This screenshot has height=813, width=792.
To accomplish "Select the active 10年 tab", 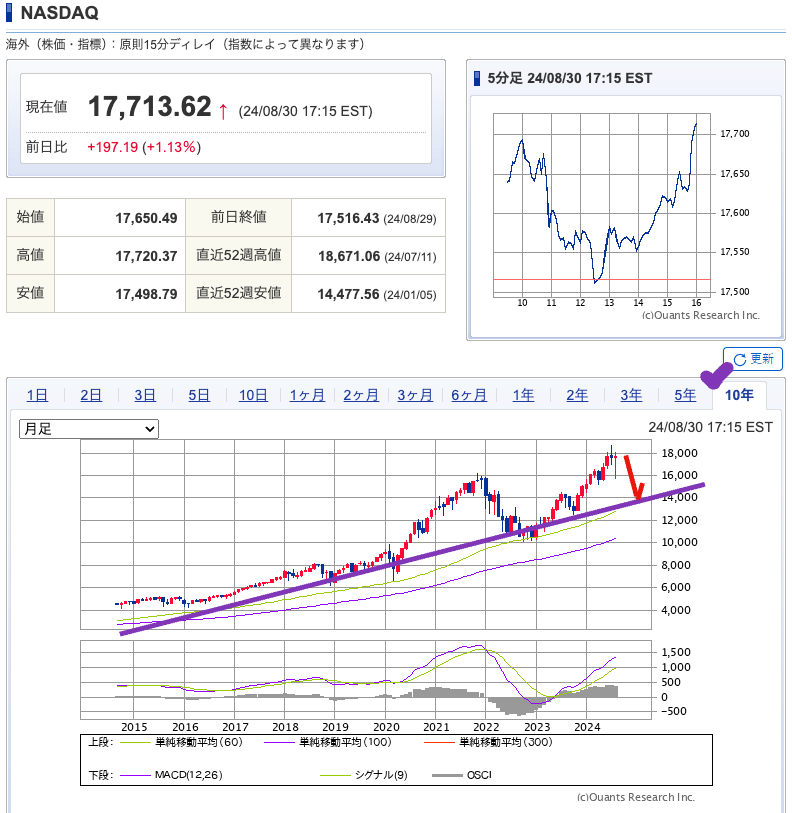I will [x=739, y=395].
